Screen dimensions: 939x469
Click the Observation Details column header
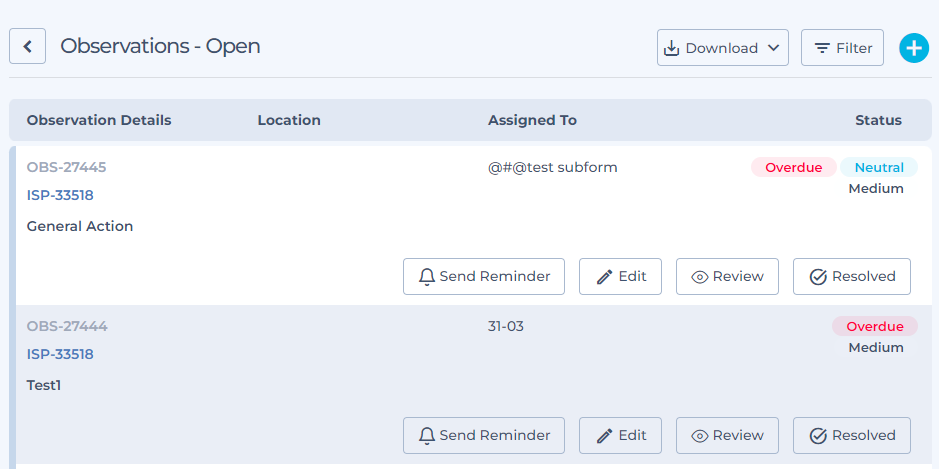(99, 120)
